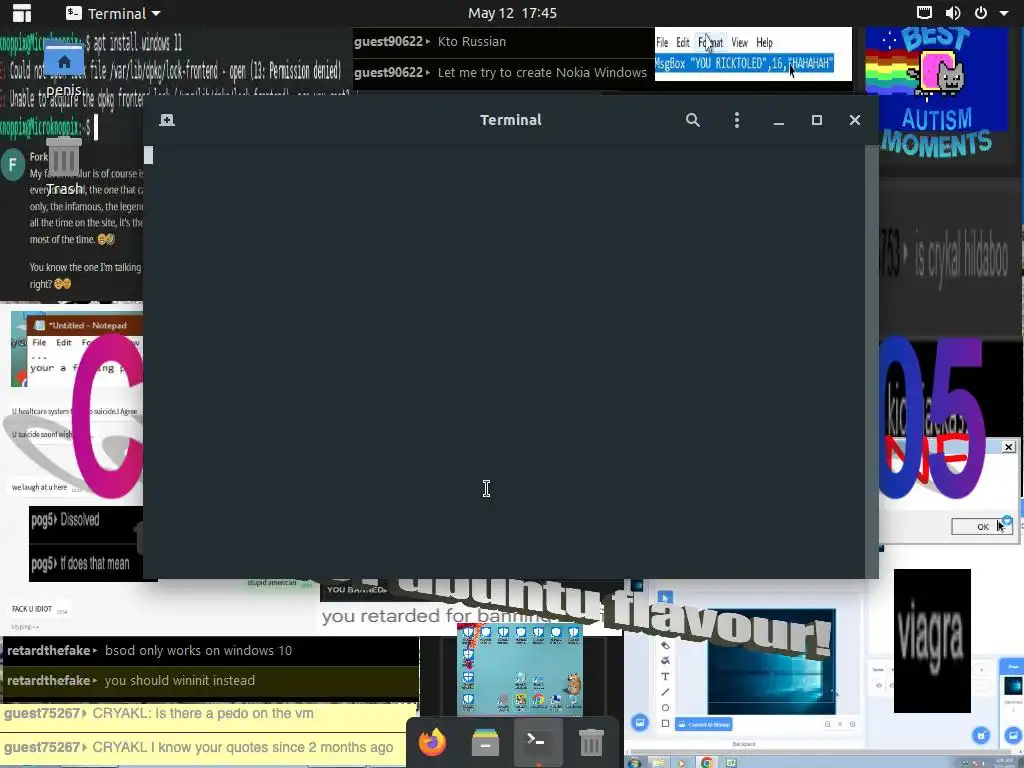Expand the system menu arrow
The height and width of the screenshot is (768, 1024).
[1004, 13]
